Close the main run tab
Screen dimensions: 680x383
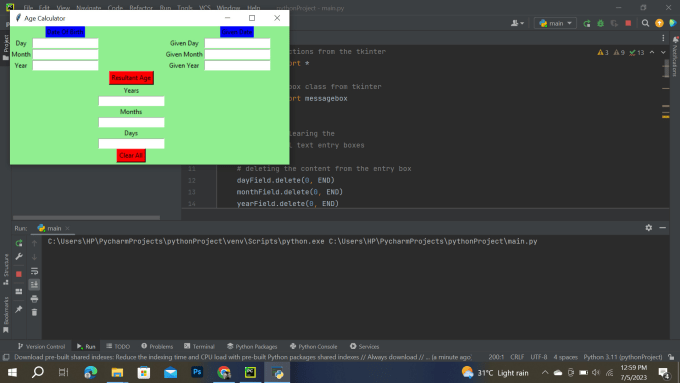click(x=67, y=228)
